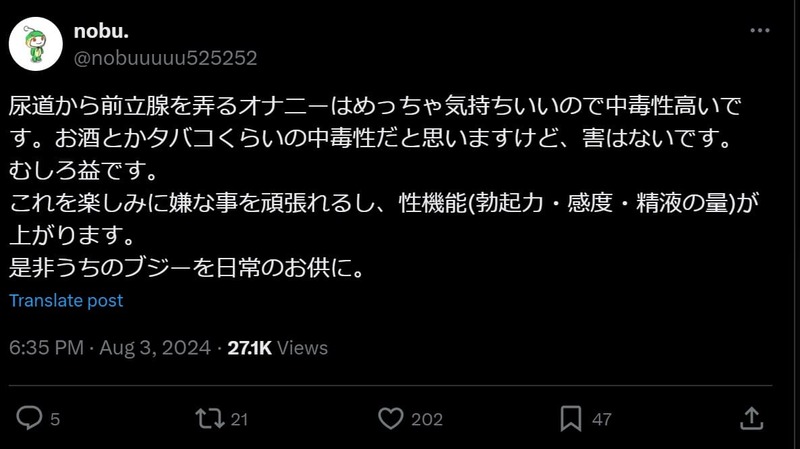Open the nobu. display name profile

click(x=101, y=31)
